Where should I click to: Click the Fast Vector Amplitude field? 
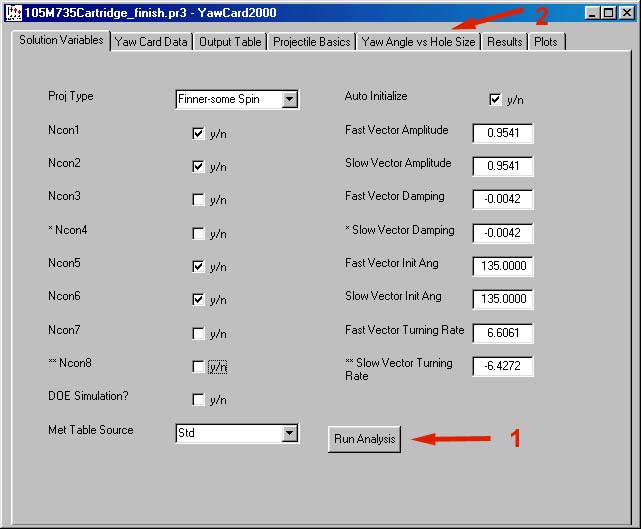pyautogui.click(x=502, y=134)
